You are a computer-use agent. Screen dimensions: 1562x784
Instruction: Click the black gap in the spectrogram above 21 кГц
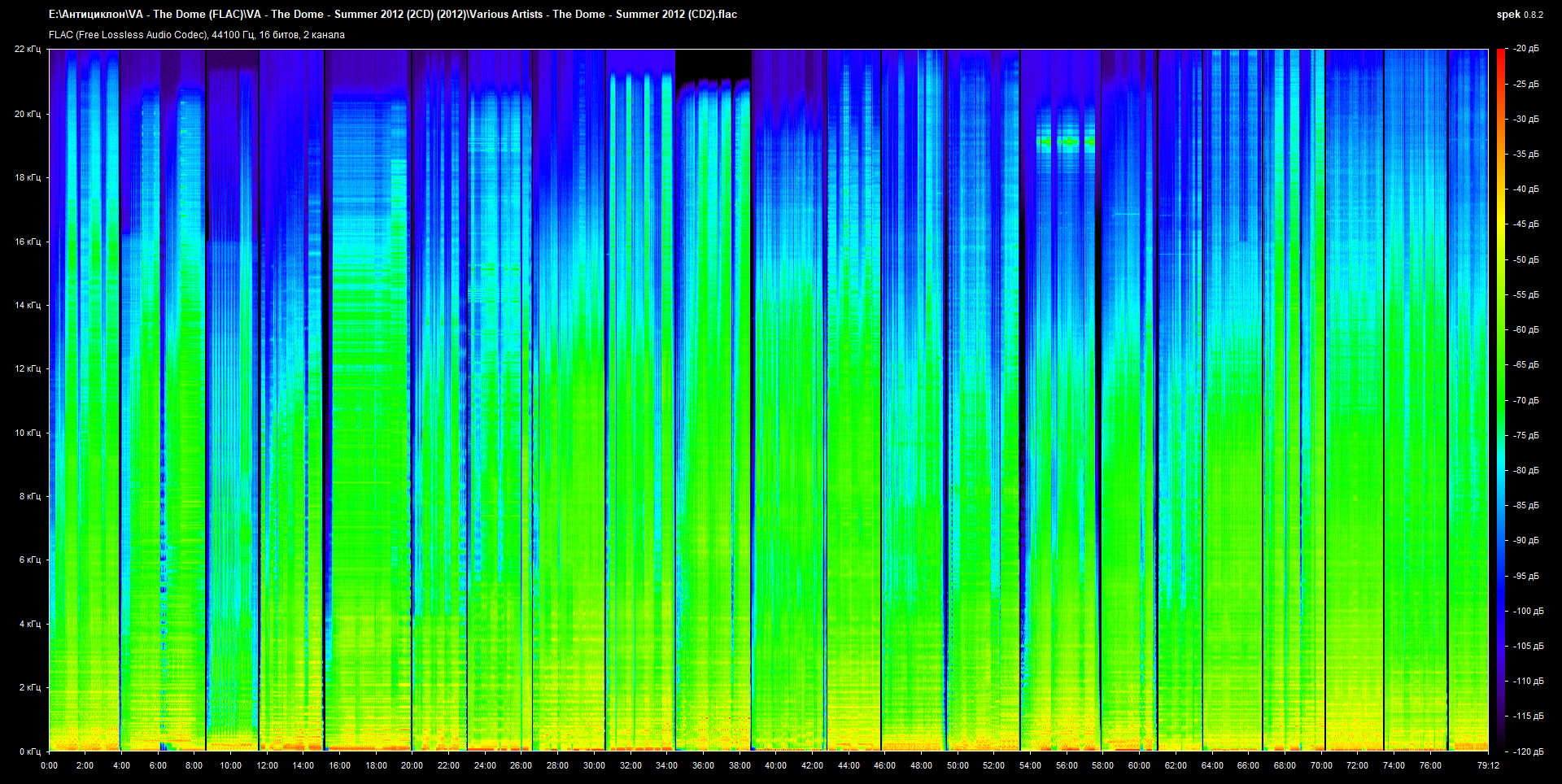coord(713,63)
